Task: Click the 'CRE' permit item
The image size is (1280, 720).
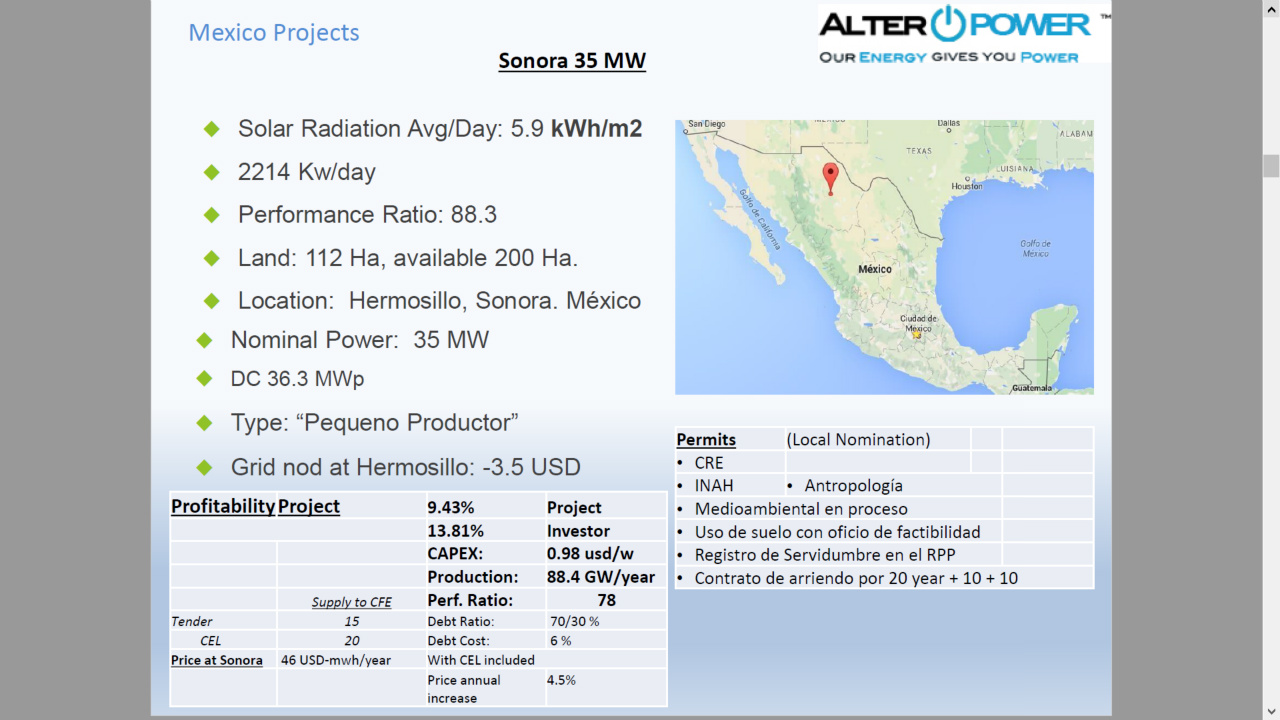Action: pyautogui.click(x=709, y=463)
